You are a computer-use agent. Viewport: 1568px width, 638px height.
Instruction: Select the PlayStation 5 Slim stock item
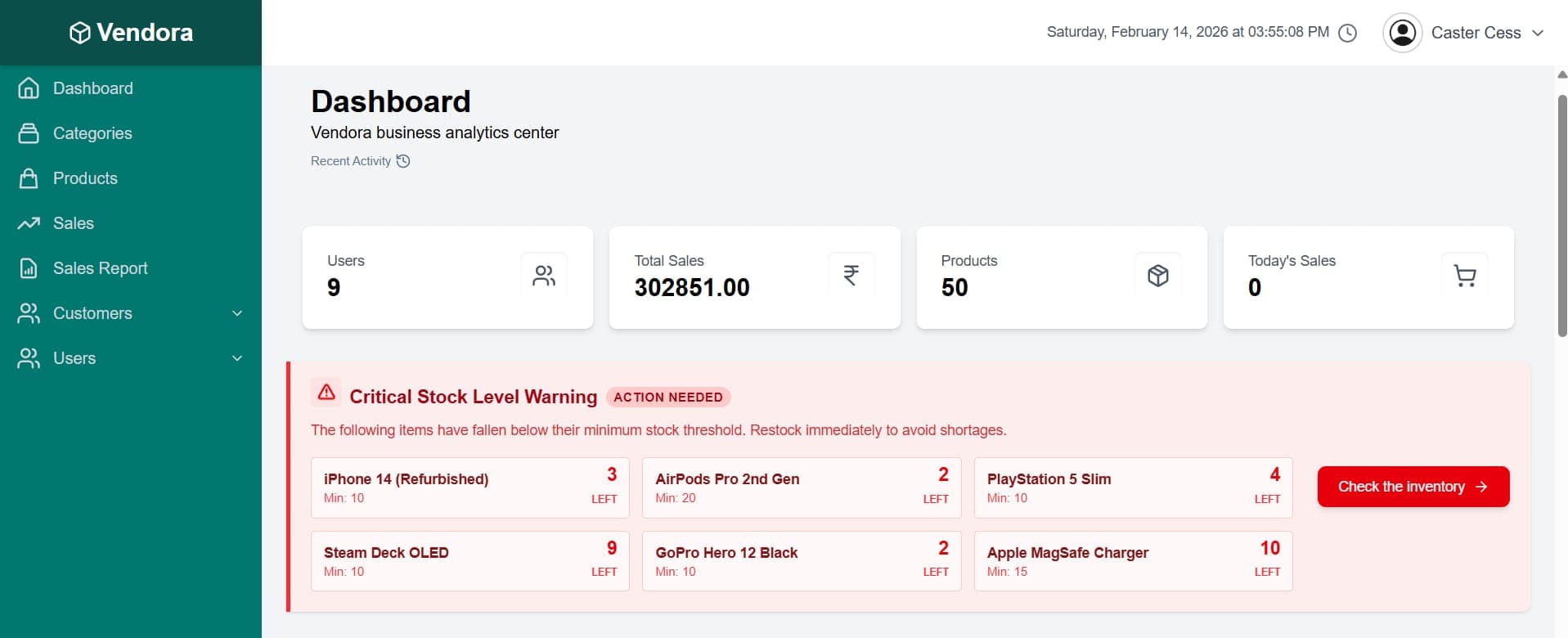(1134, 487)
